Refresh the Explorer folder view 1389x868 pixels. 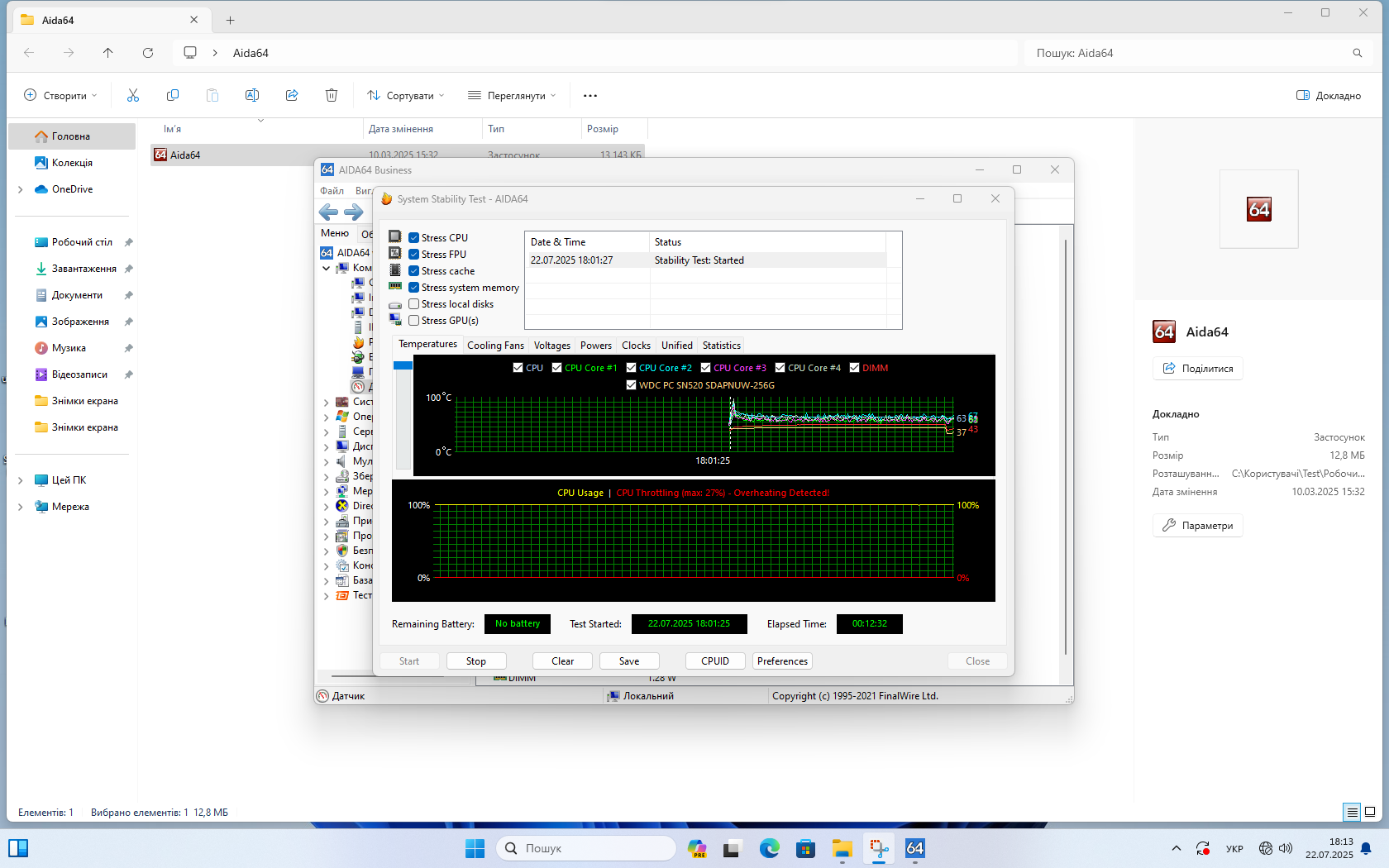tap(148, 53)
